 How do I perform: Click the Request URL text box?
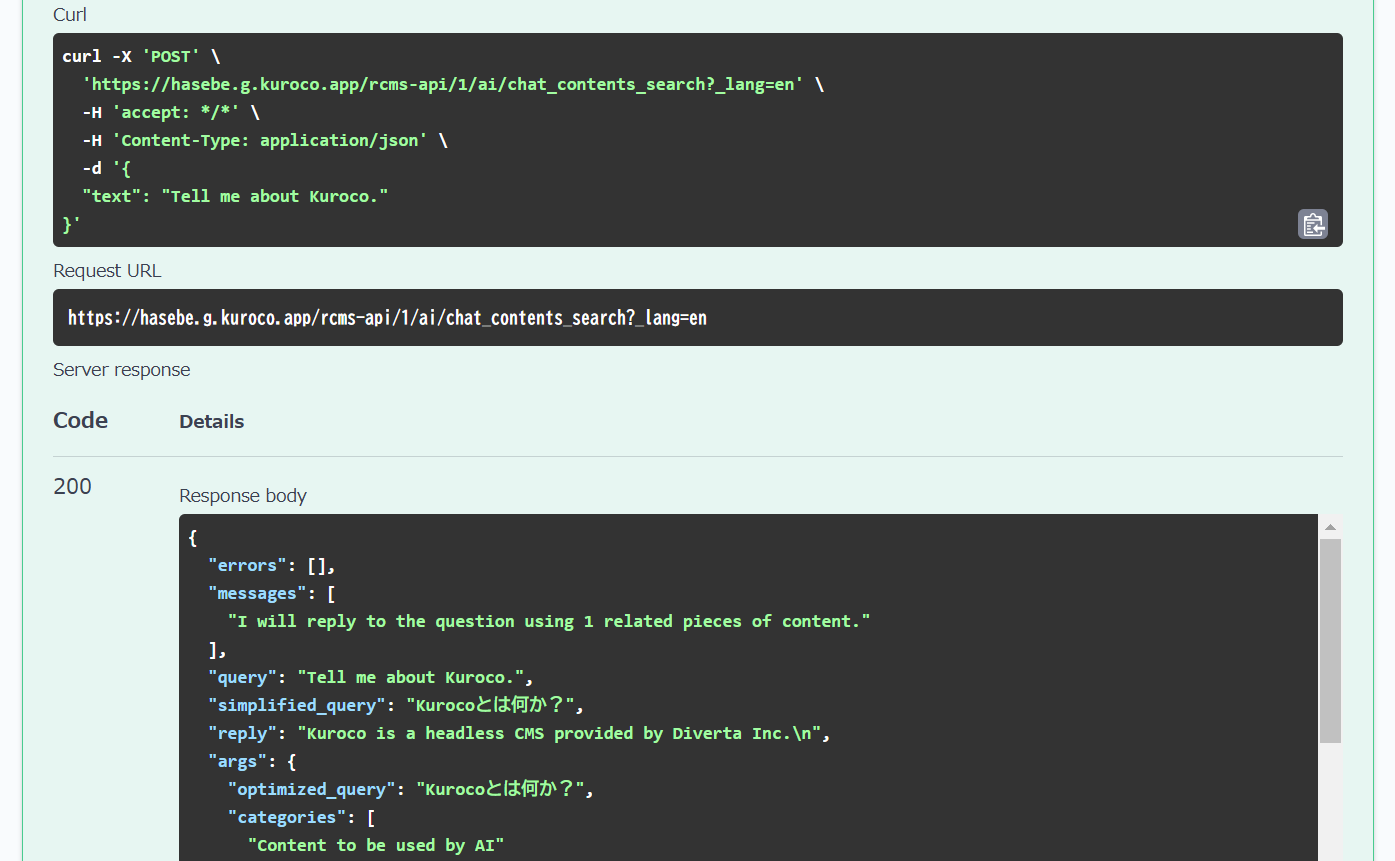pyautogui.click(x=697, y=318)
